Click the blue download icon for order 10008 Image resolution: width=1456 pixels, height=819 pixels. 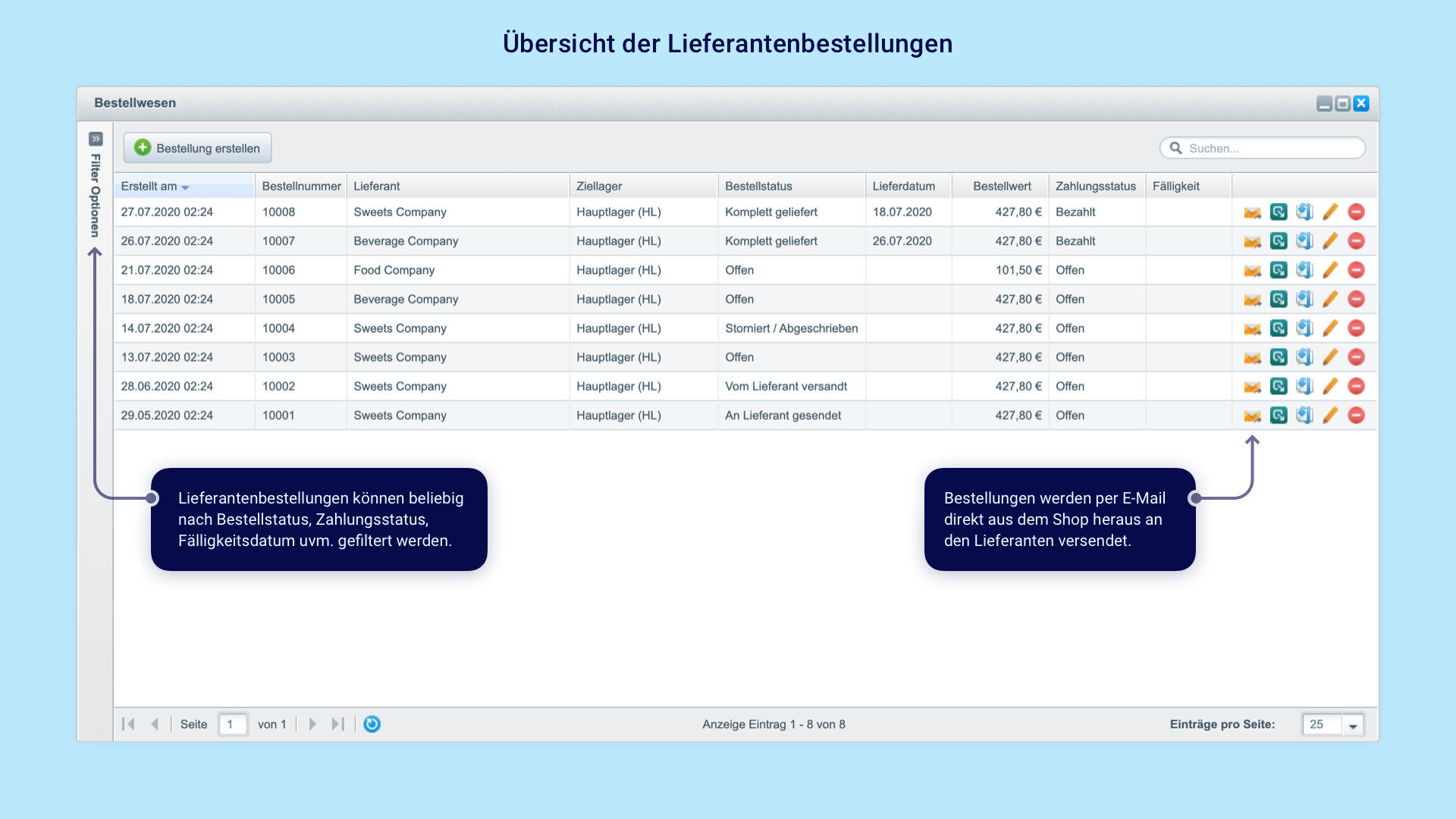tap(1304, 212)
